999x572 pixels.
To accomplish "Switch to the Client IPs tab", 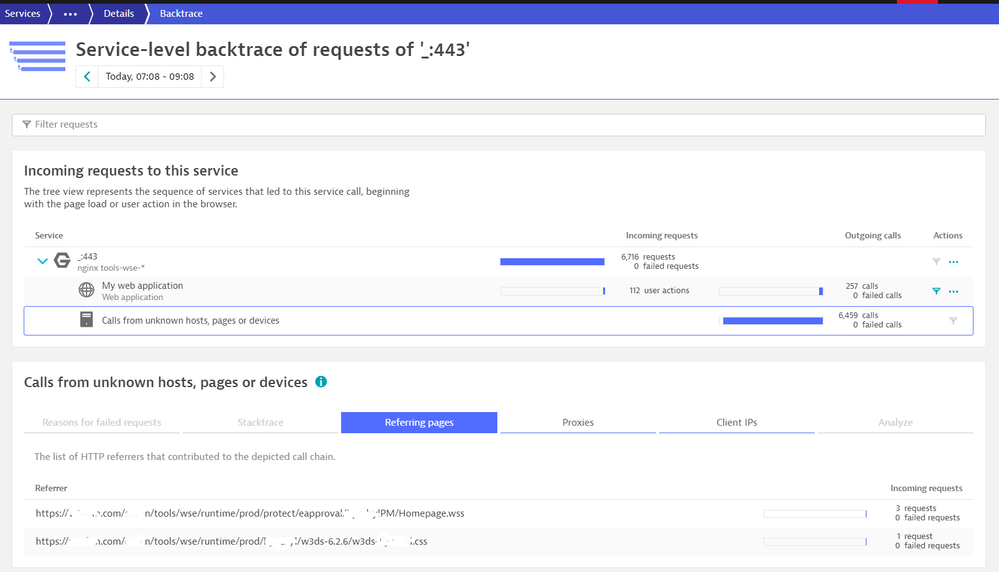I will [736, 423].
